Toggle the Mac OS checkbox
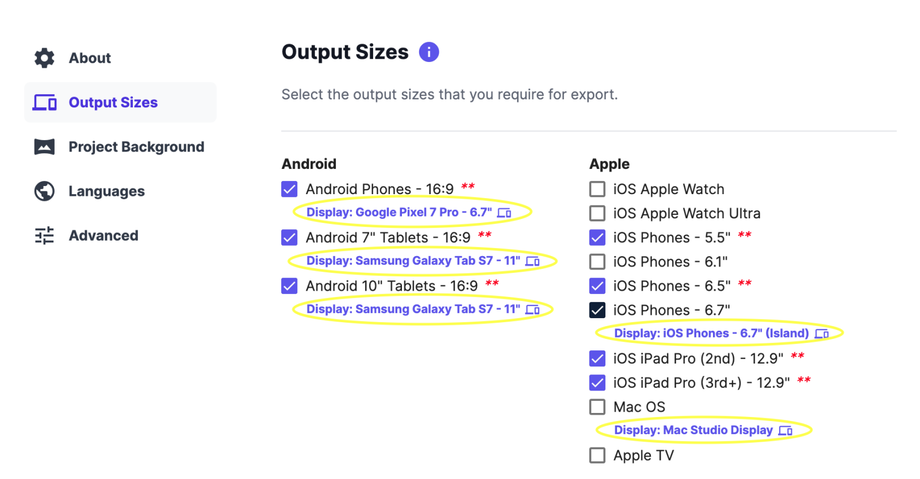This screenshot has width=920, height=479. click(598, 407)
